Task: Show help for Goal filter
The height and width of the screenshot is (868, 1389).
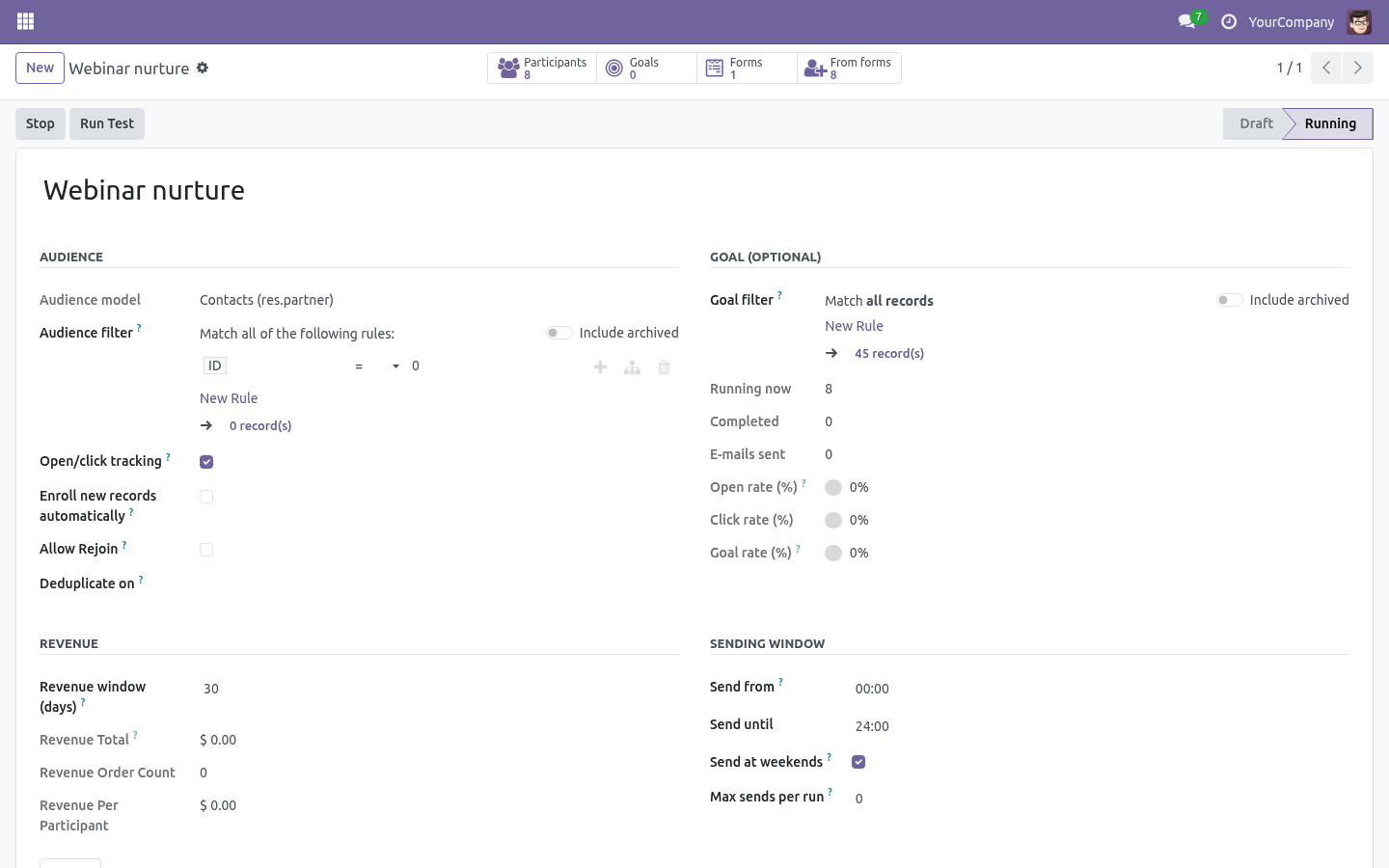Action: click(x=779, y=295)
